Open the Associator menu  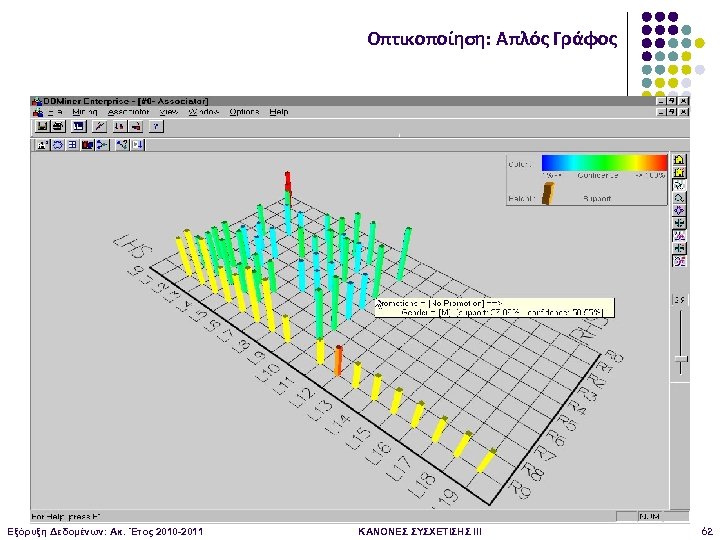click(x=129, y=112)
